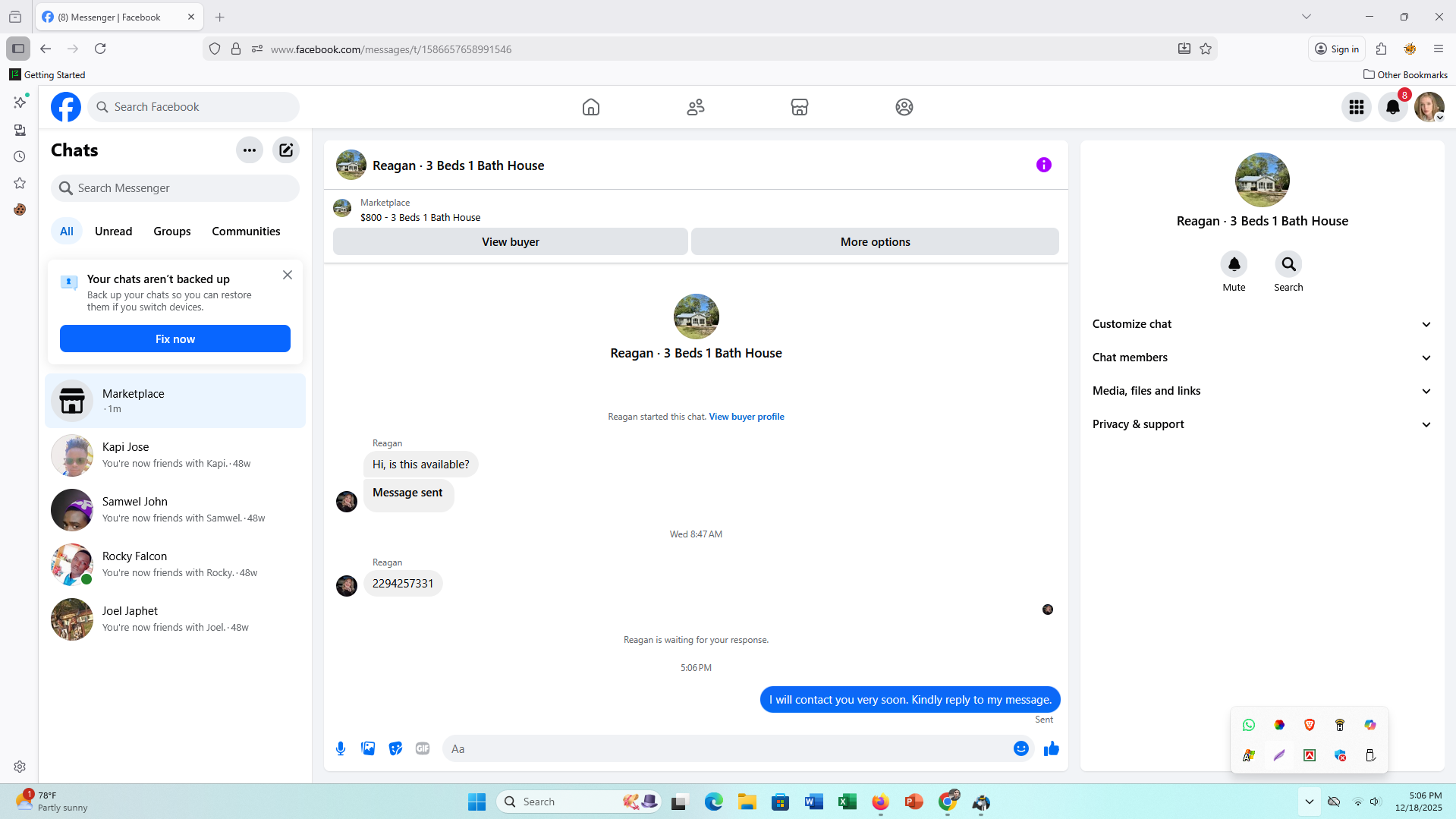Go to the Home feed icon
This screenshot has height=819, width=1456.
[591, 107]
